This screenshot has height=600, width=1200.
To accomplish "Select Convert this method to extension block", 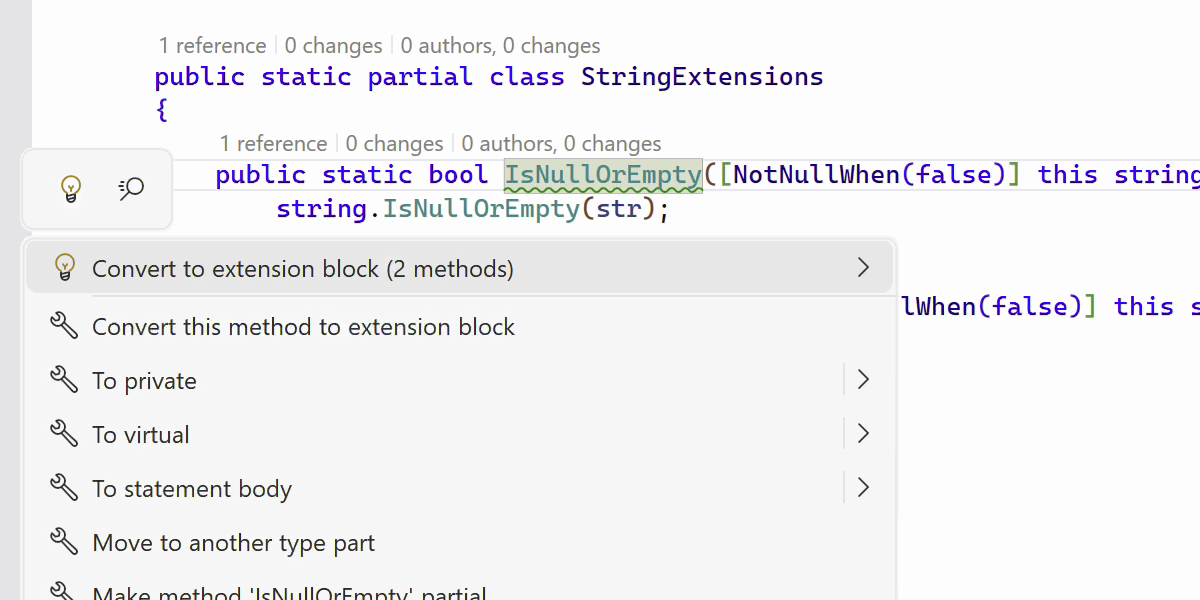I will [x=303, y=327].
